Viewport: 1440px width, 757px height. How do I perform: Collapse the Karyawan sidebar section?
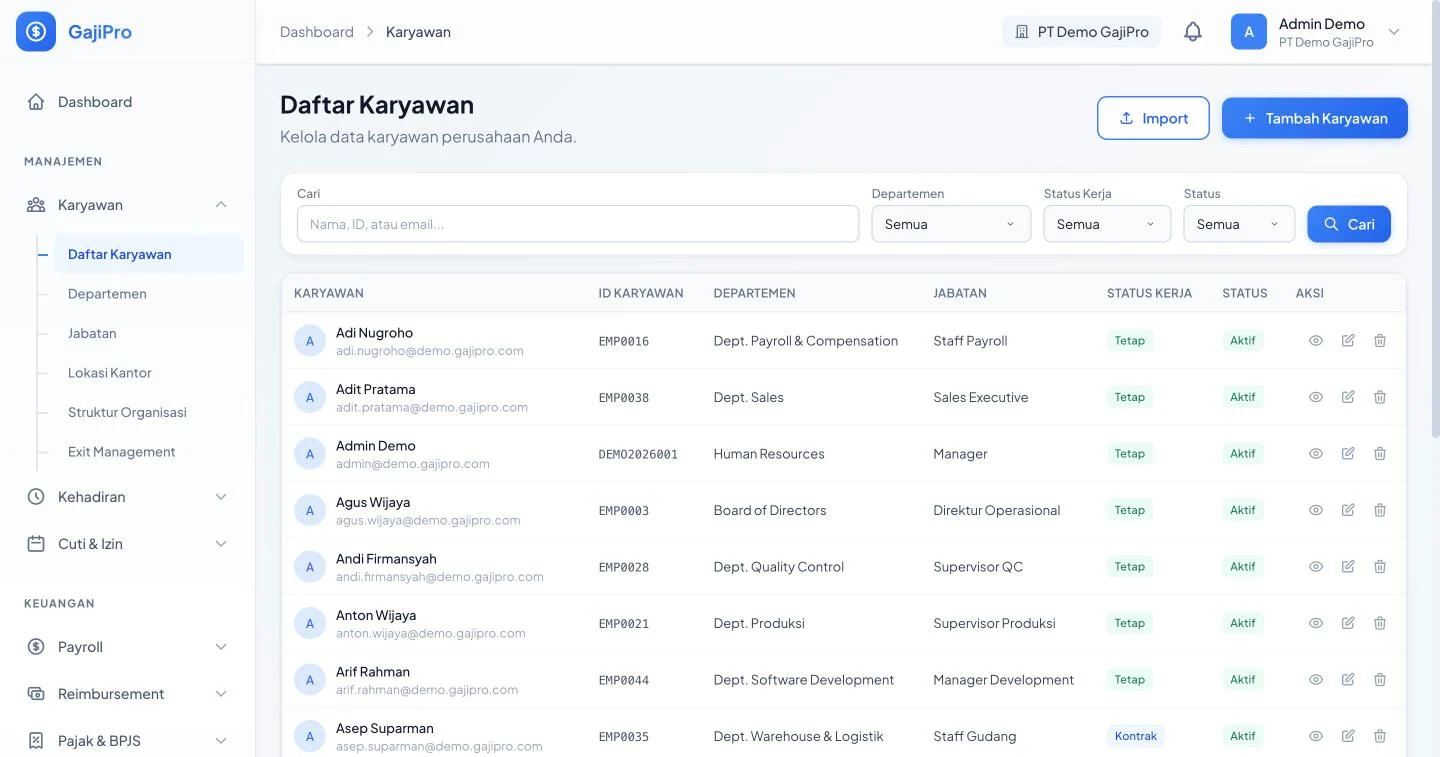[128, 205]
